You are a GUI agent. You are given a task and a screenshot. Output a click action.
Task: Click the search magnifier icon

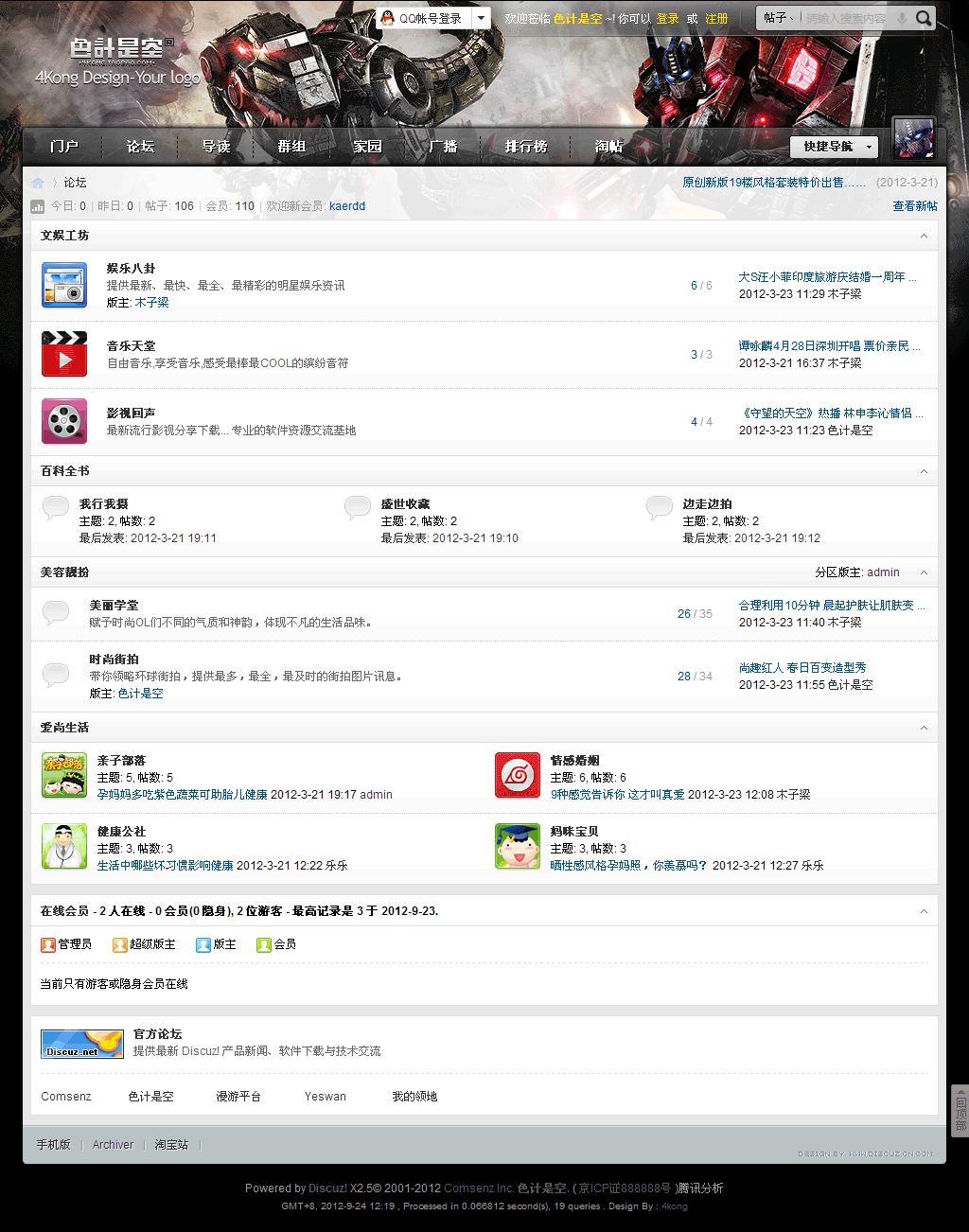click(924, 18)
